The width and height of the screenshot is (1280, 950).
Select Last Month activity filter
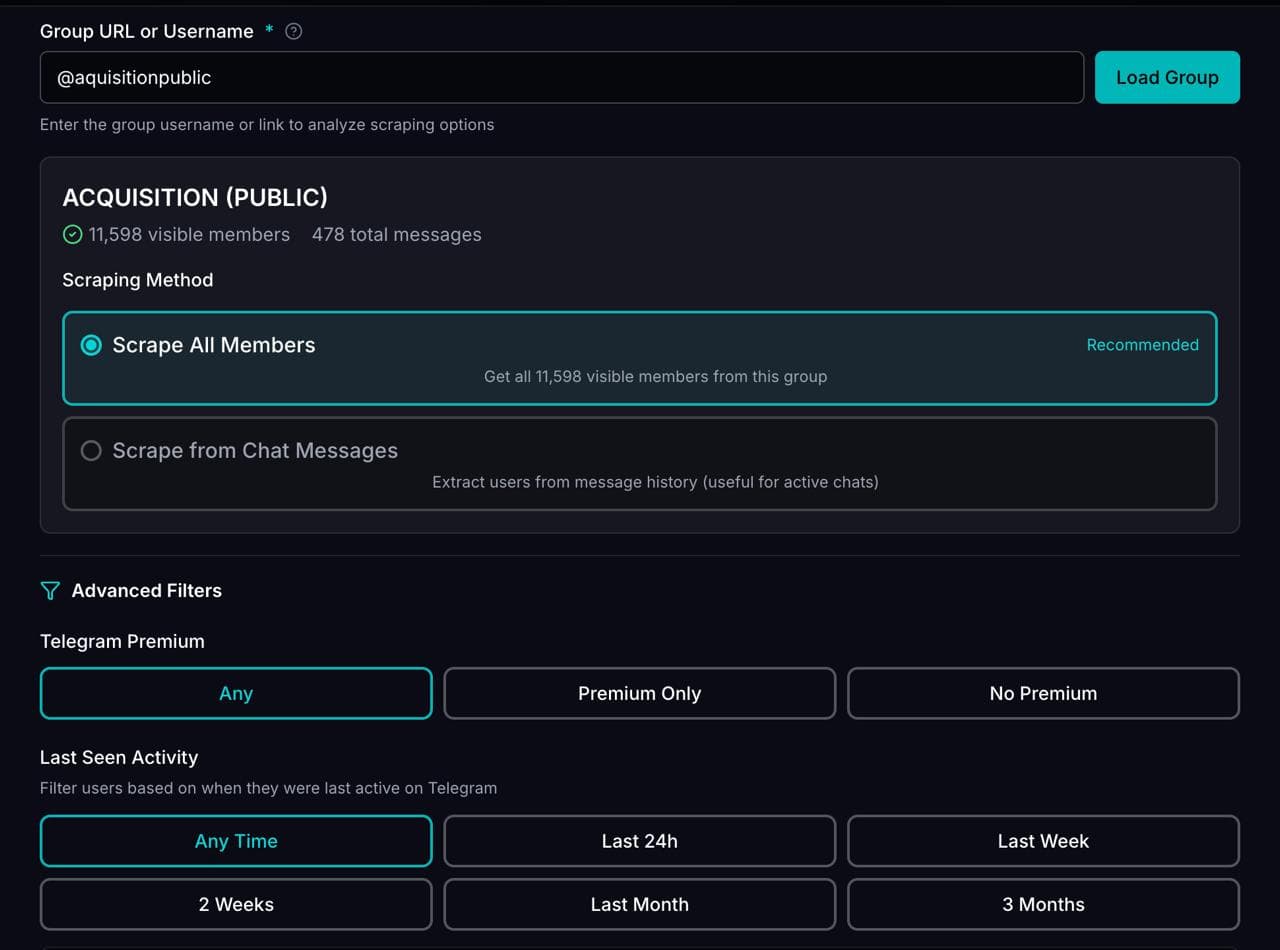click(640, 904)
